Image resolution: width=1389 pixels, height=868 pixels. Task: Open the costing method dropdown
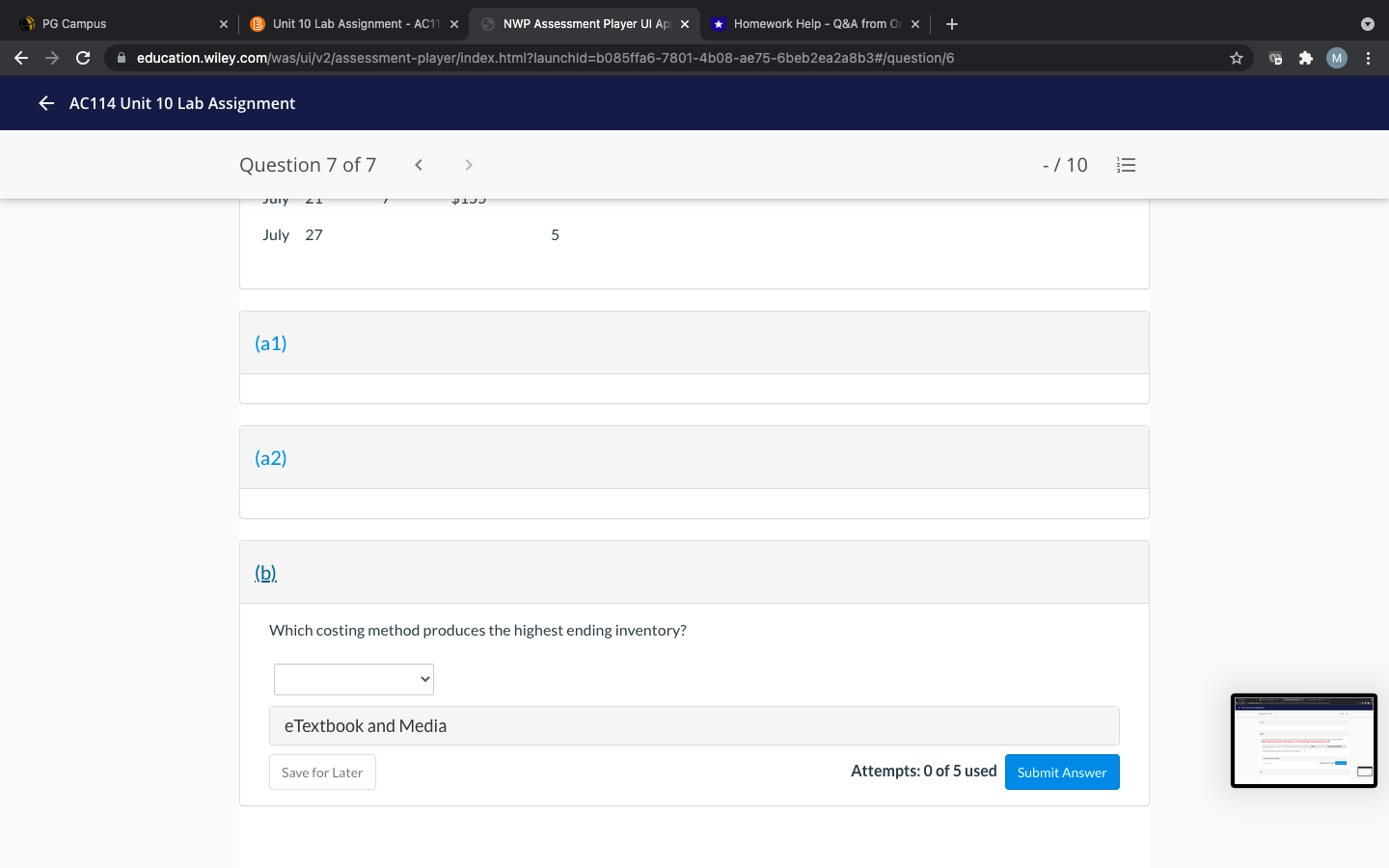pyautogui.click(x=354, y=679)
